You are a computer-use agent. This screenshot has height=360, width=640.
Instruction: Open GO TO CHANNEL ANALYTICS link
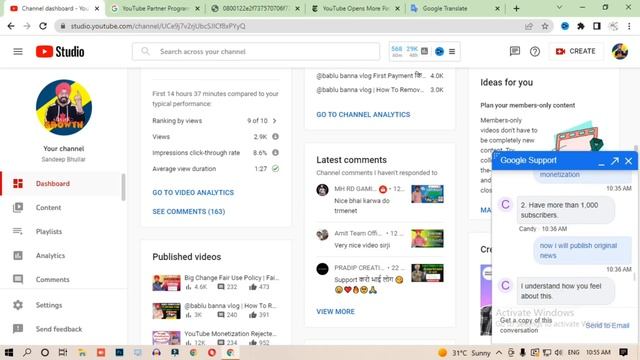coord(363,115)
